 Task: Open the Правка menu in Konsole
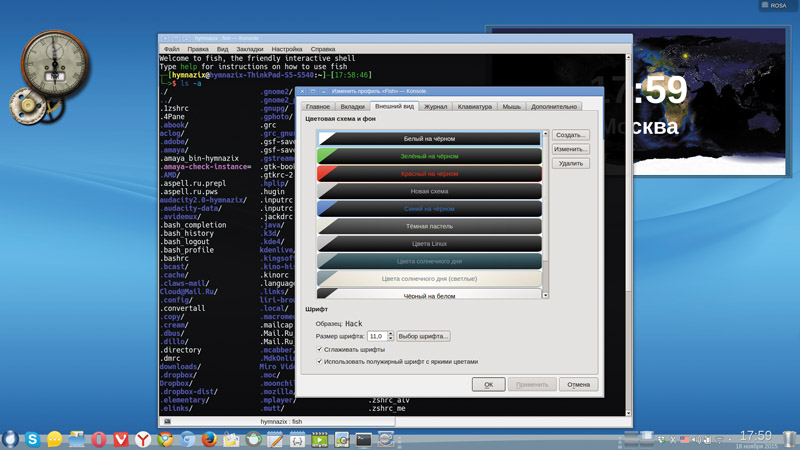click(x=197, y=49)
